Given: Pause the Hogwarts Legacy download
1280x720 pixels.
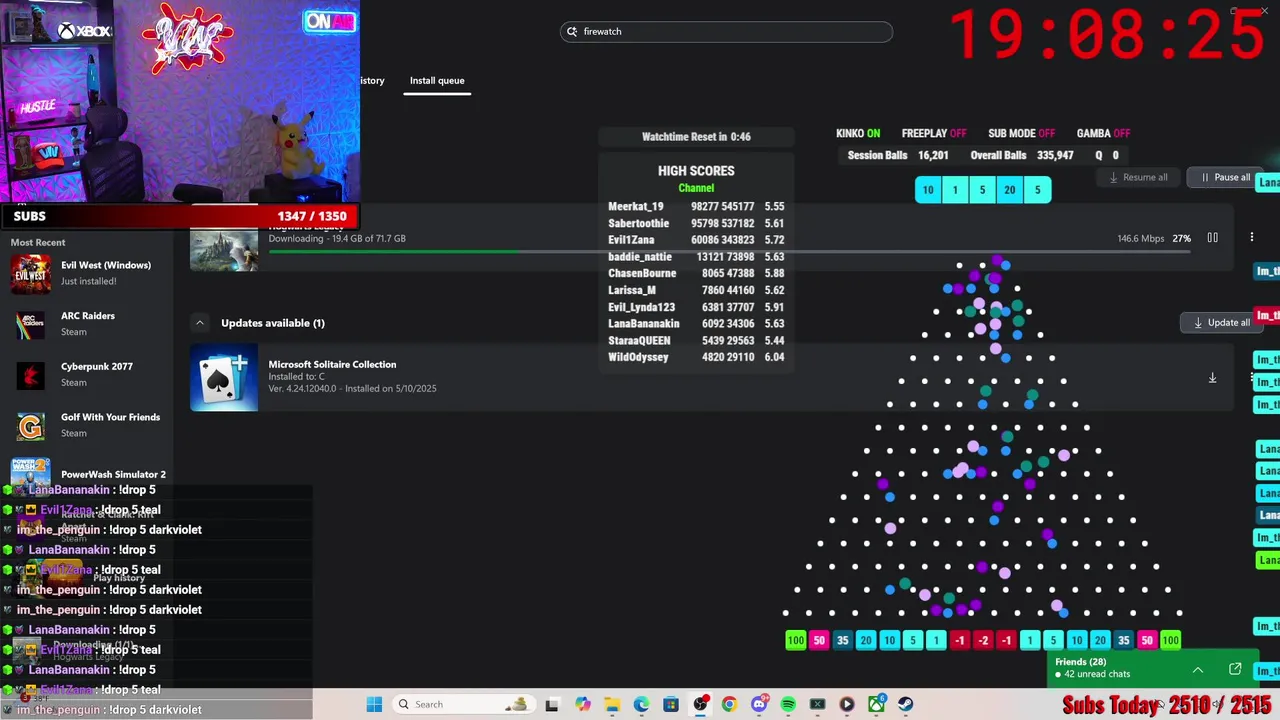Looking at the screenshot, I should click(x=1212, y=238).
